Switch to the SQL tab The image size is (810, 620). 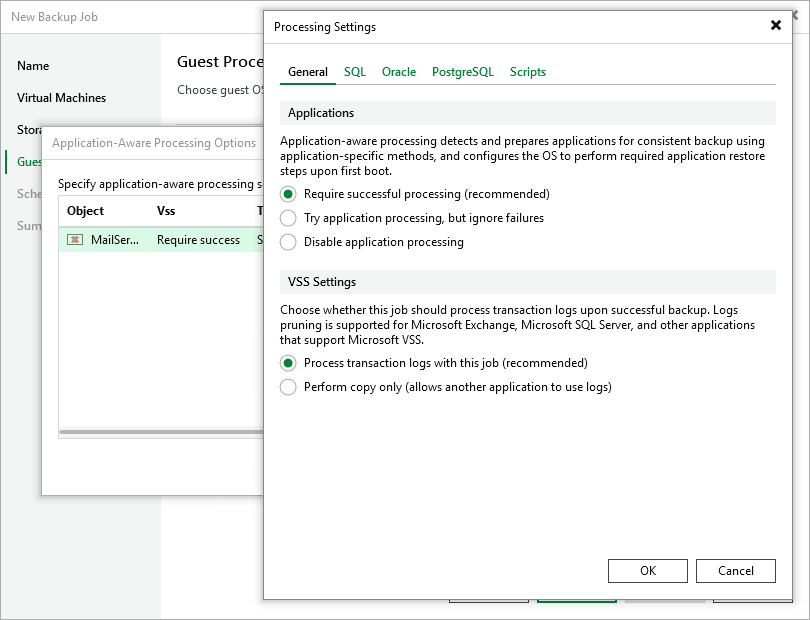coord(355,72)
